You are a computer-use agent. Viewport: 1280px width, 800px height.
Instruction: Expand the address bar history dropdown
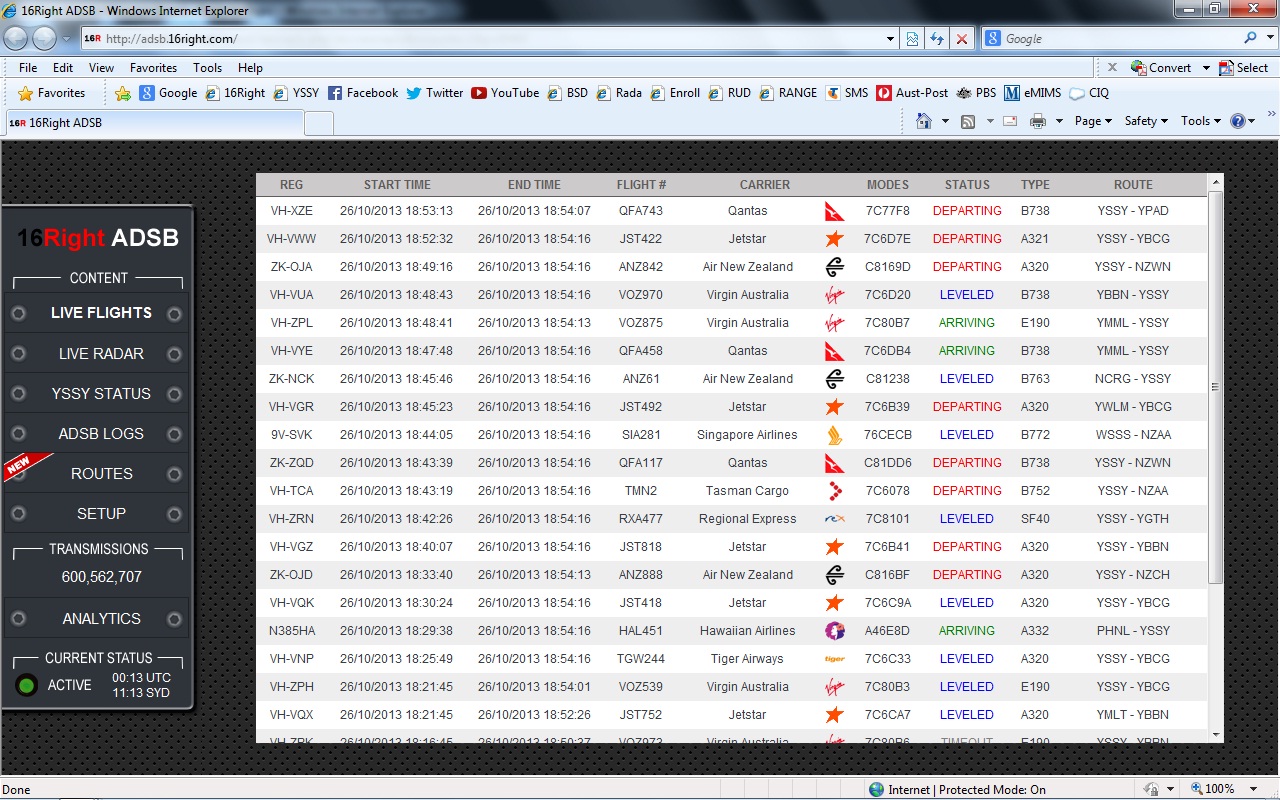click(x=891, y=39)
